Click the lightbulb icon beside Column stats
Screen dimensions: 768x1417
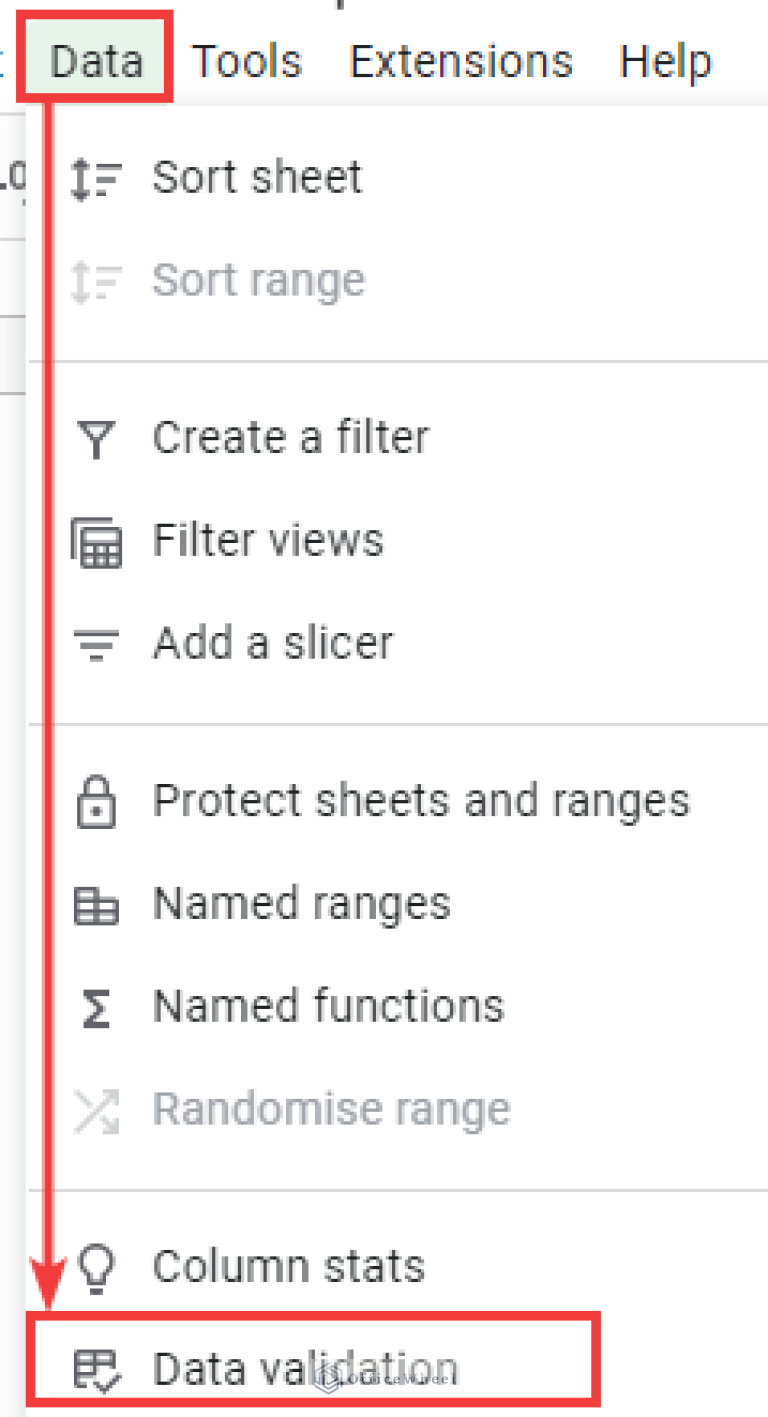point(95,1266)
